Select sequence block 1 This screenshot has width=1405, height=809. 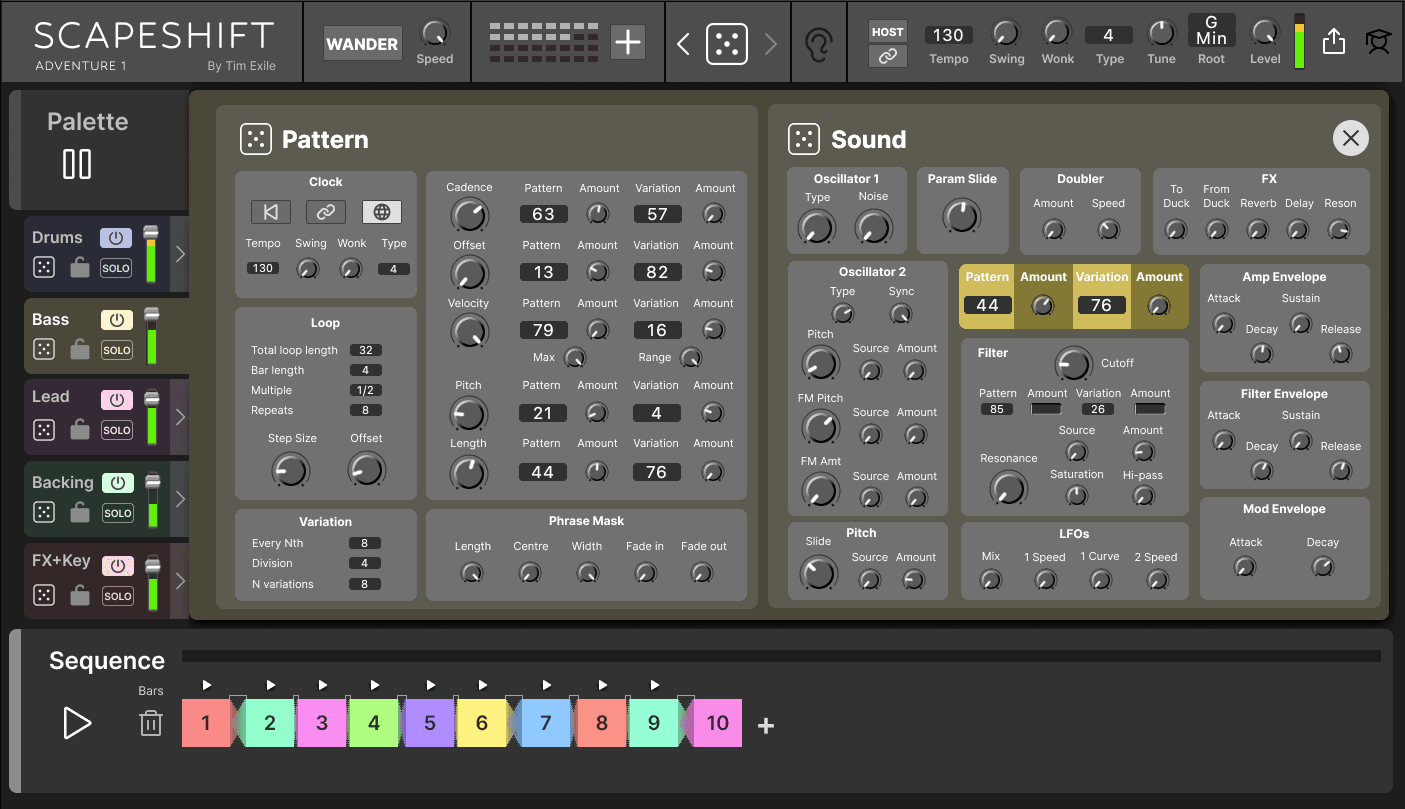click(x=206, y=723)
